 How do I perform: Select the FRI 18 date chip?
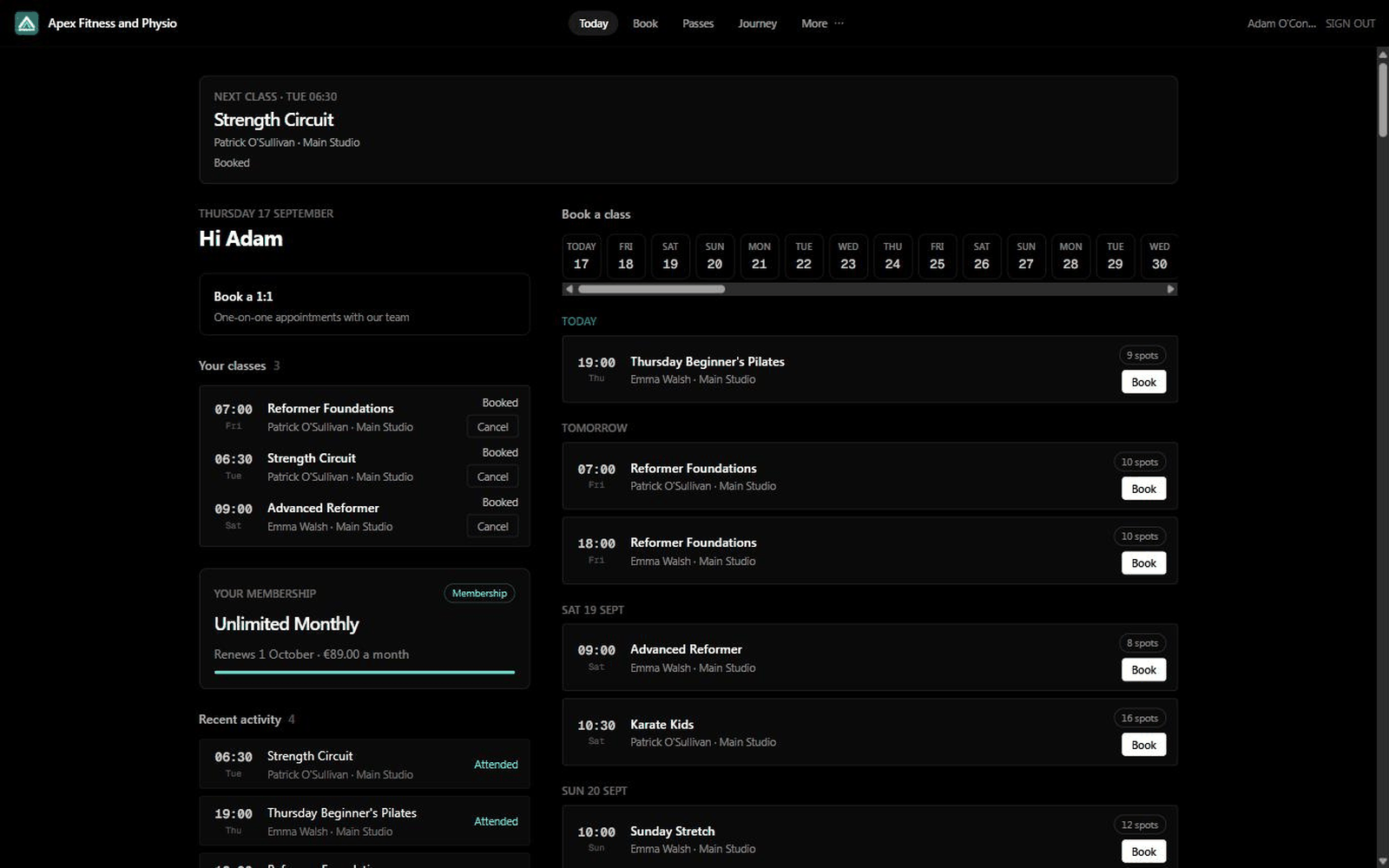point(626,256)
